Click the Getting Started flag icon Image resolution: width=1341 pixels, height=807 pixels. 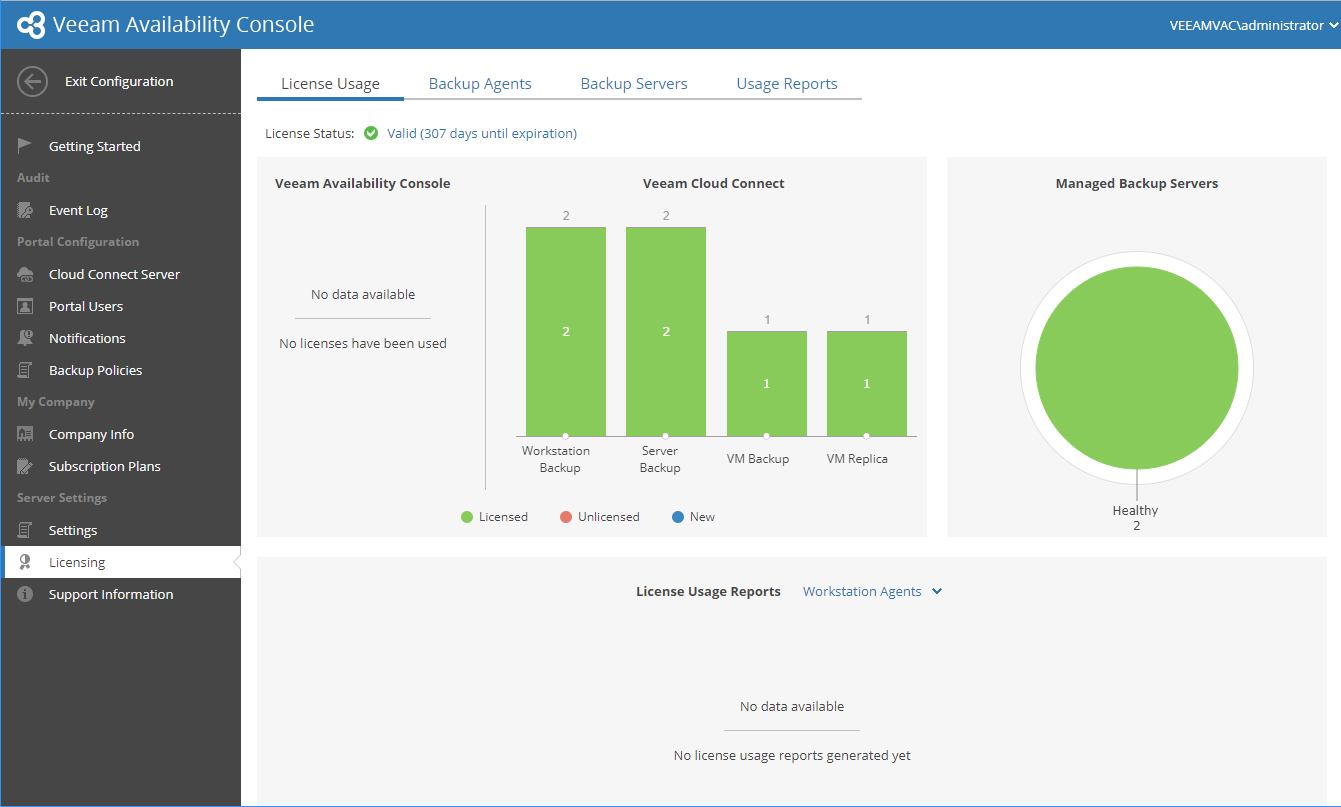[26, 146]
